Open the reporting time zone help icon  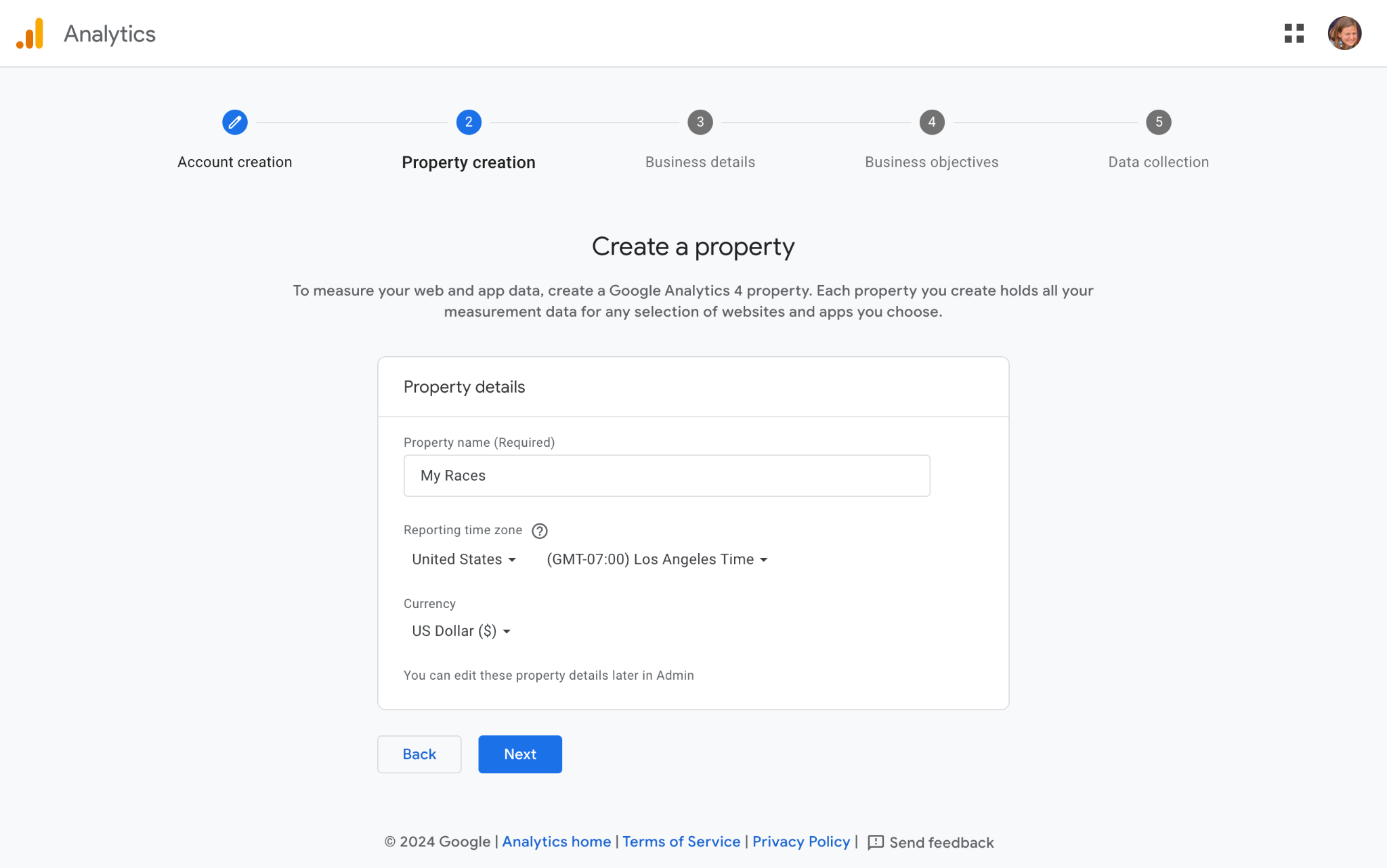click(539, 531)
